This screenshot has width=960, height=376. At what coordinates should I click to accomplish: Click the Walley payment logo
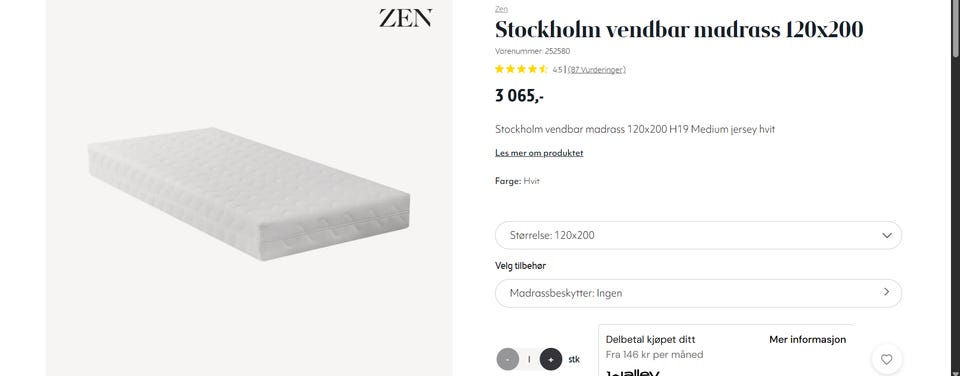(632, 372)
